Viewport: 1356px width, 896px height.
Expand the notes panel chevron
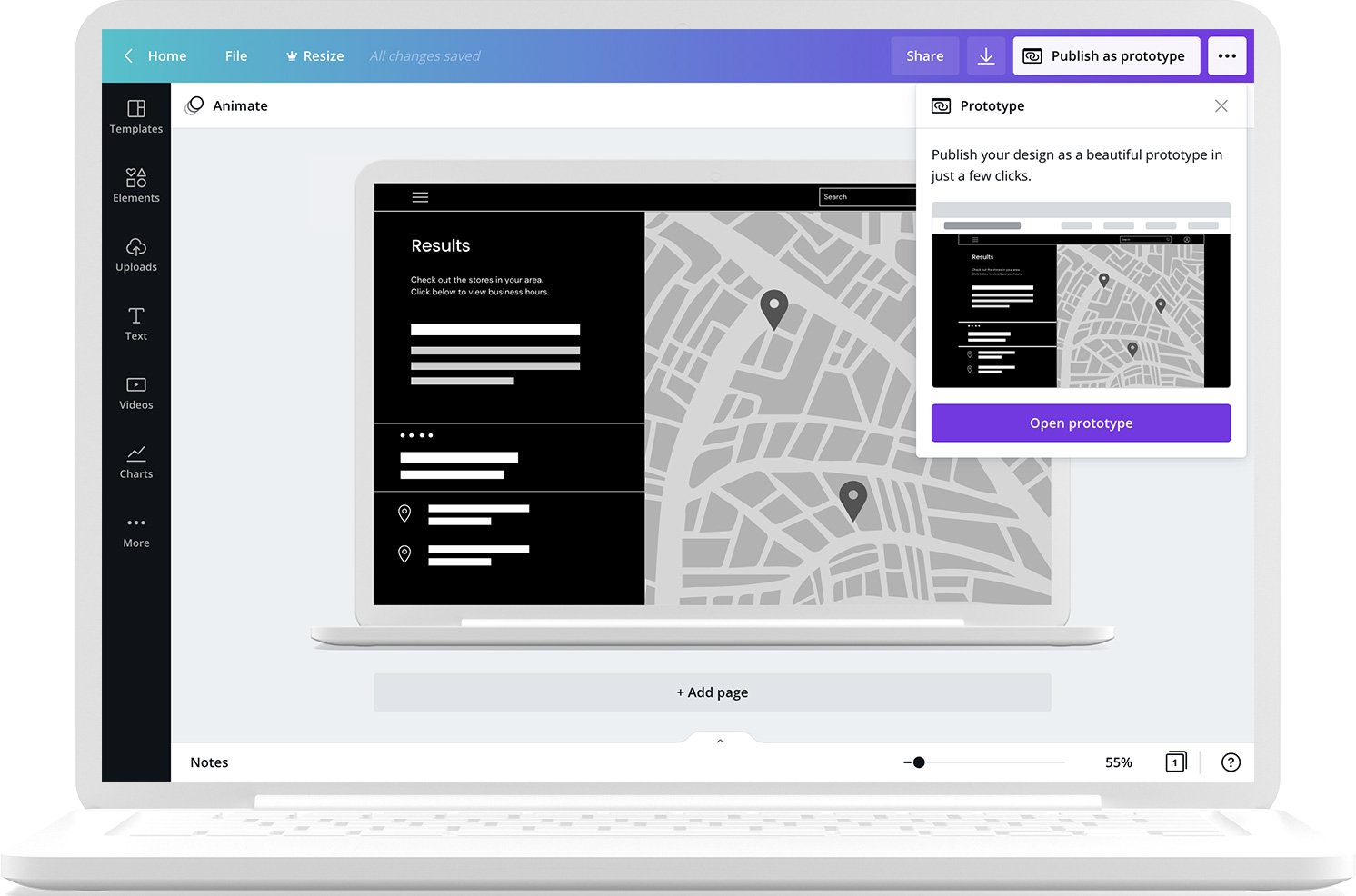[720, 742]
